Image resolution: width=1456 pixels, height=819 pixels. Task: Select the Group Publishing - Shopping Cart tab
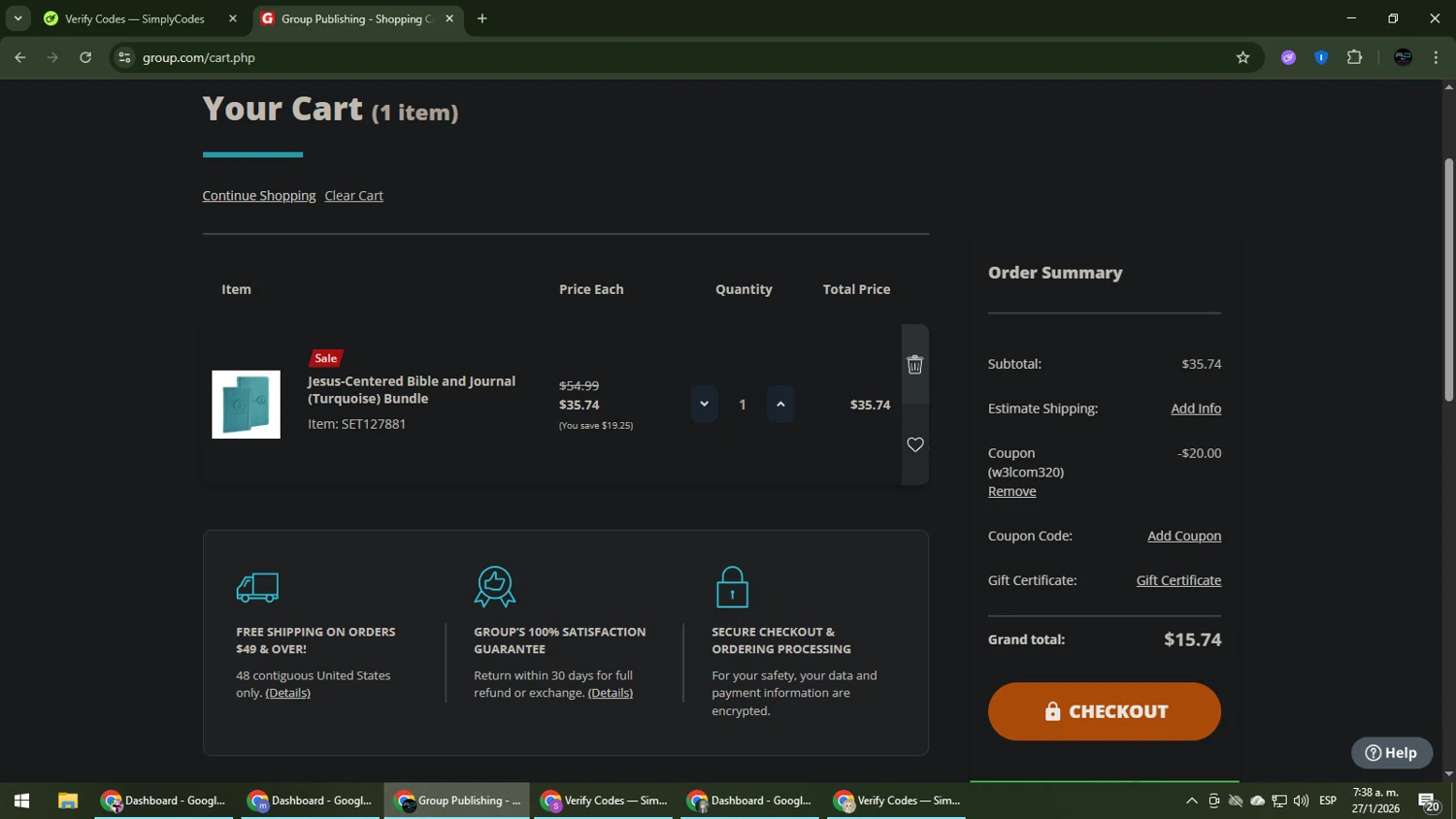click(356, 18)
